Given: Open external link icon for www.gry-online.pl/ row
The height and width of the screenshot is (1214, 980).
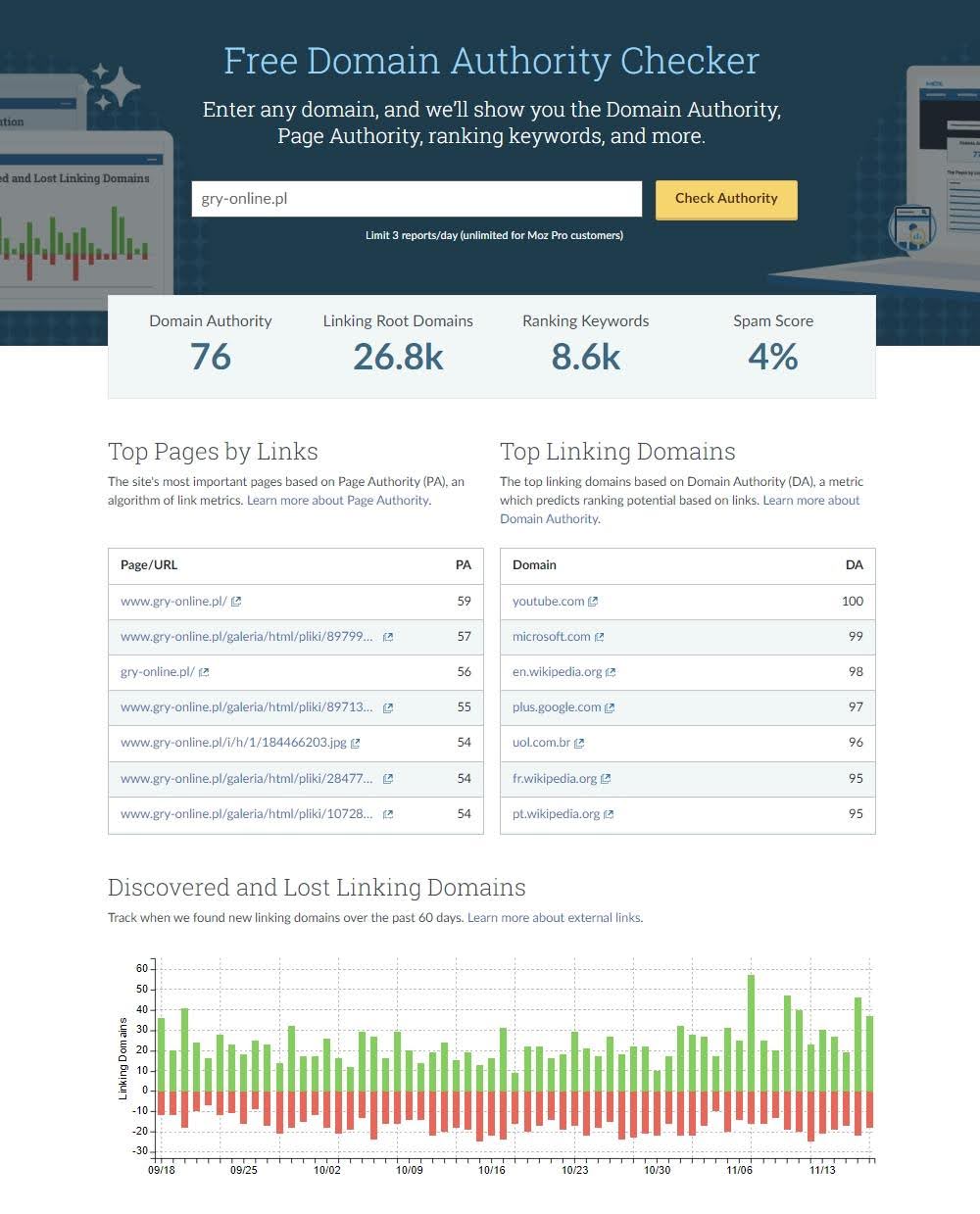Looking at the screenshot, I should pos(236,602).
